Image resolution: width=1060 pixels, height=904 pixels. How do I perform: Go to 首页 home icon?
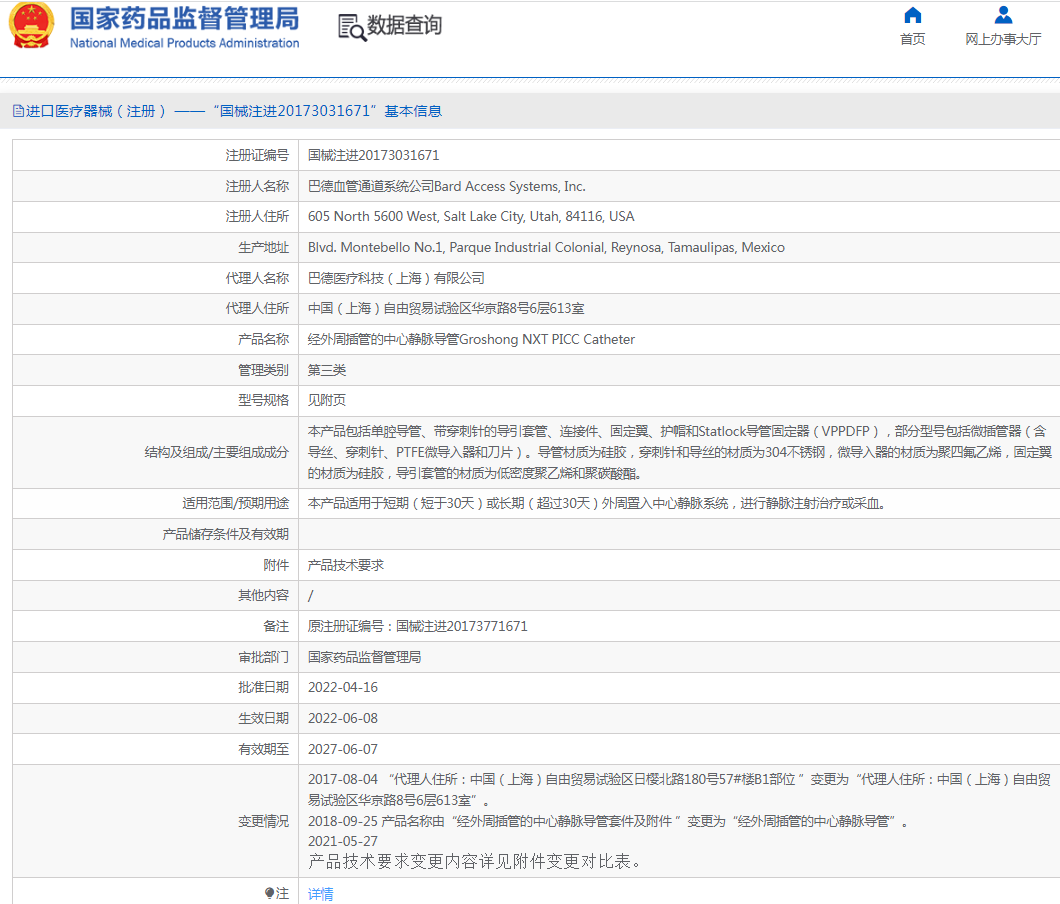point(913,15)
